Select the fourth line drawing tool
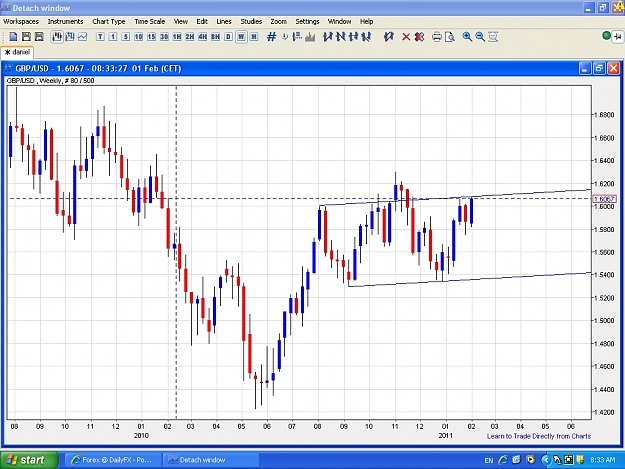The width and height of the screenshot is (625, 469). [366, 37]
